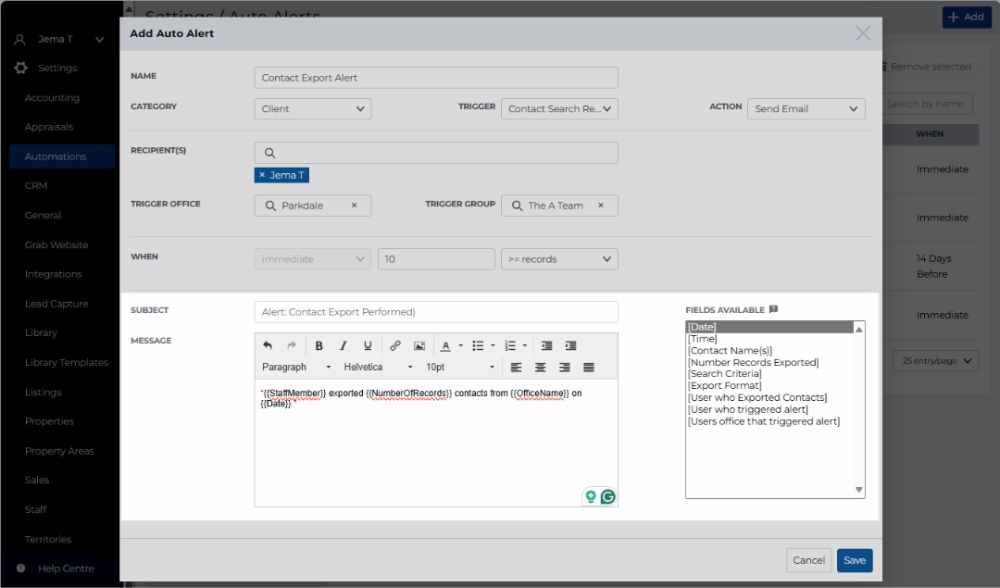The height and width of the screenshot is (588, 1000).
Task: Open the Category dropdown showing Client
Action: 312,109
